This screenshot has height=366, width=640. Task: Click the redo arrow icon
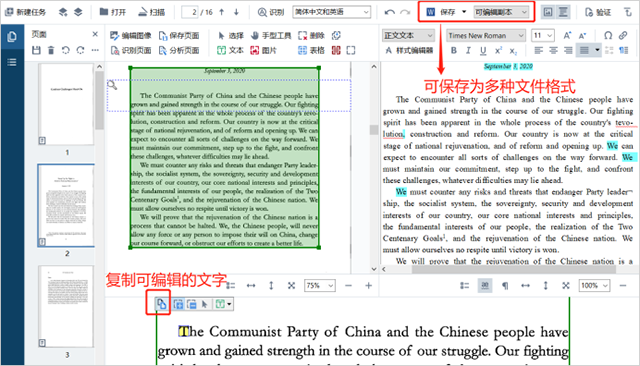[x=405, y=12]
